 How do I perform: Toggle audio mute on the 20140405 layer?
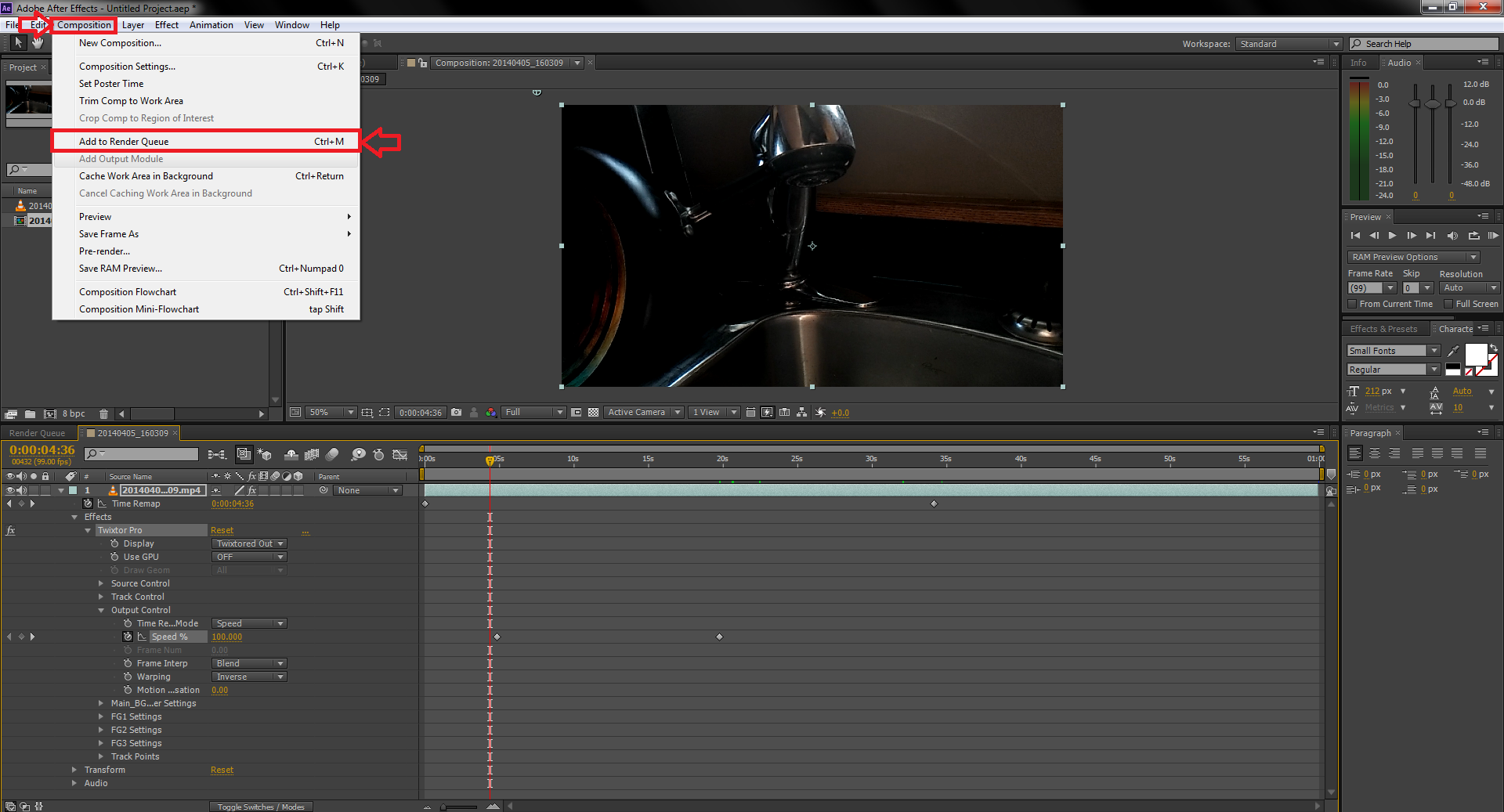(x=20, y=489)
